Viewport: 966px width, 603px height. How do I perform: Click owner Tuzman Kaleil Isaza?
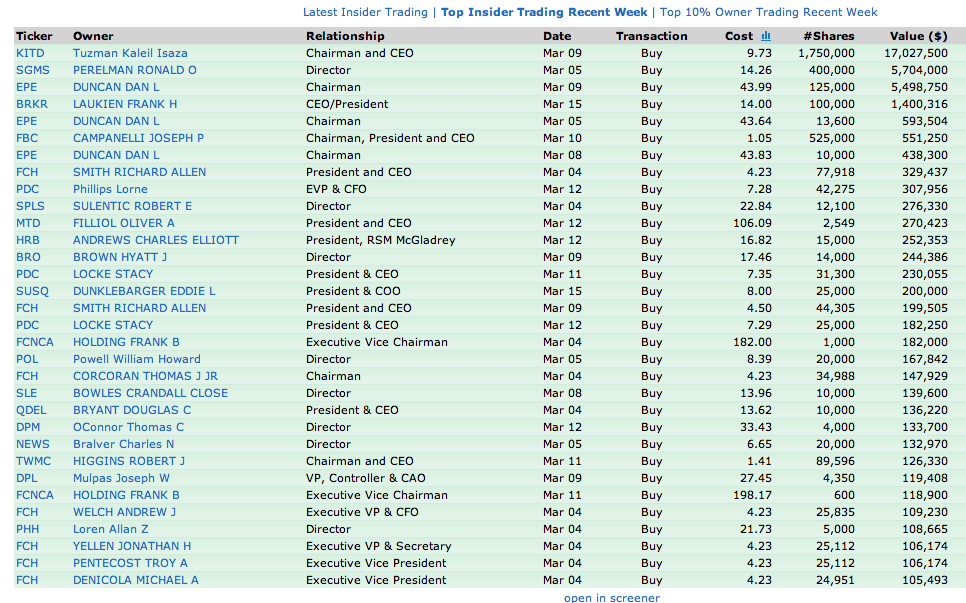[x=130, y=53]
